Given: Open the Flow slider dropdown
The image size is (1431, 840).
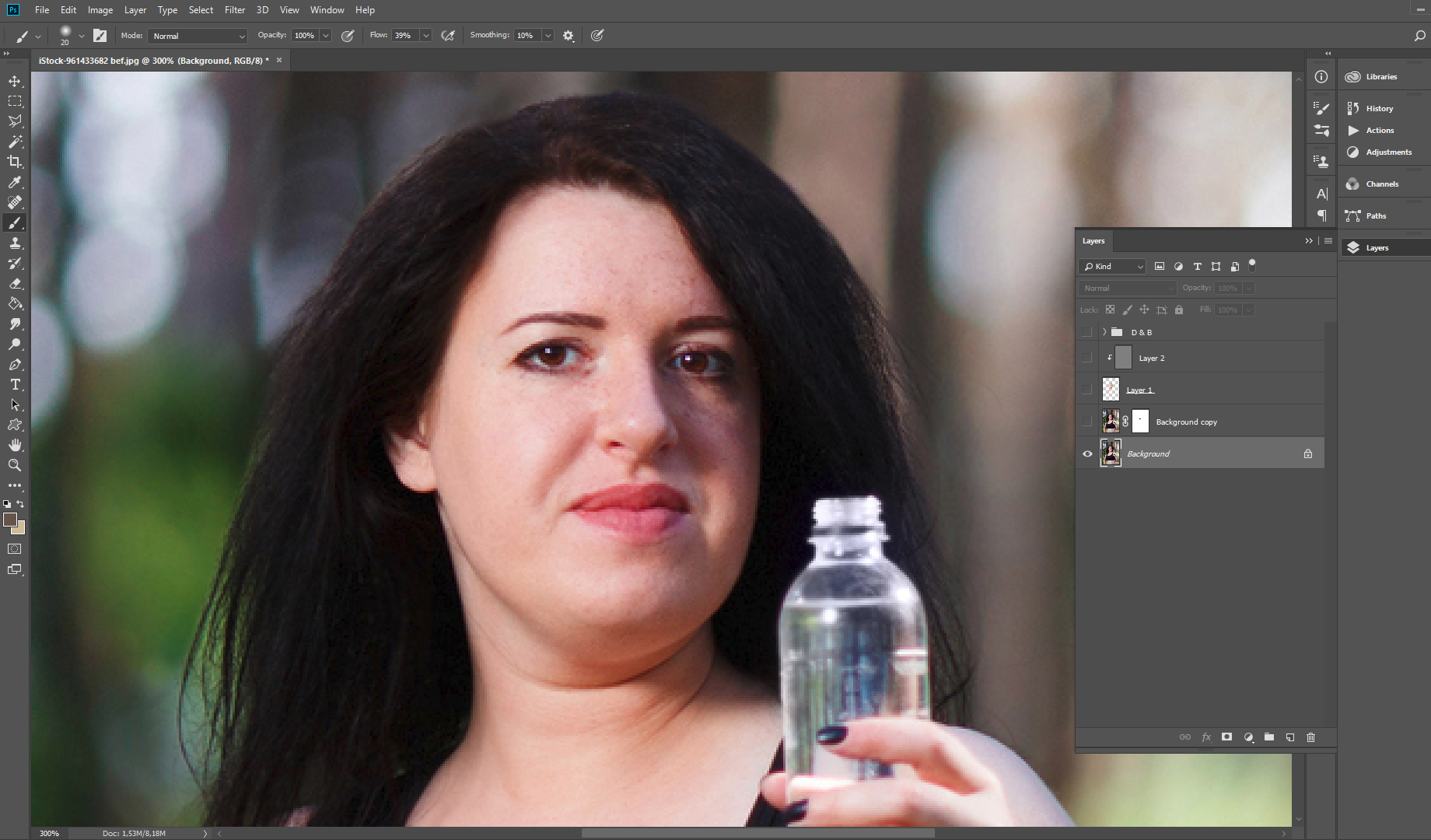Looking at the screenshot, I should (x=425, y=36).
